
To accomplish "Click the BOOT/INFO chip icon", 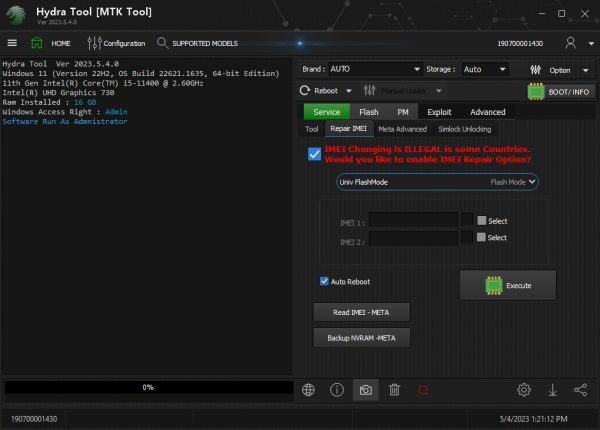I will (x=536, y=91).
